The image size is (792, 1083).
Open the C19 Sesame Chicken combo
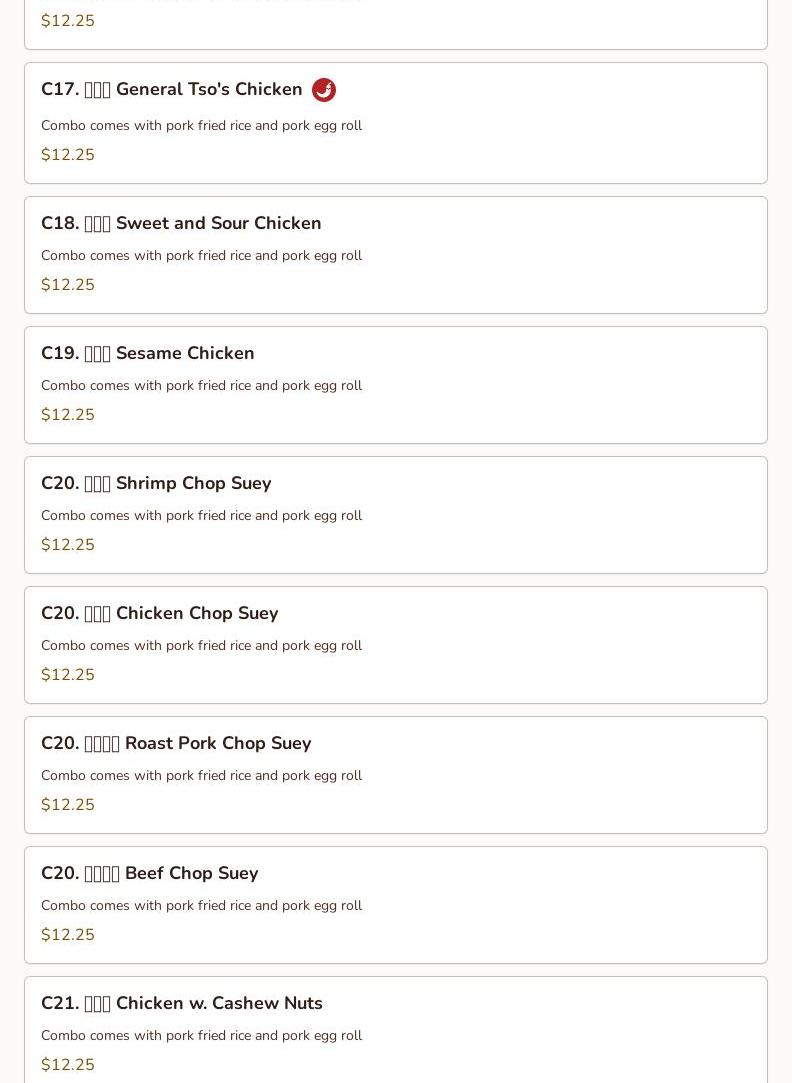click(x=148, y=353)
